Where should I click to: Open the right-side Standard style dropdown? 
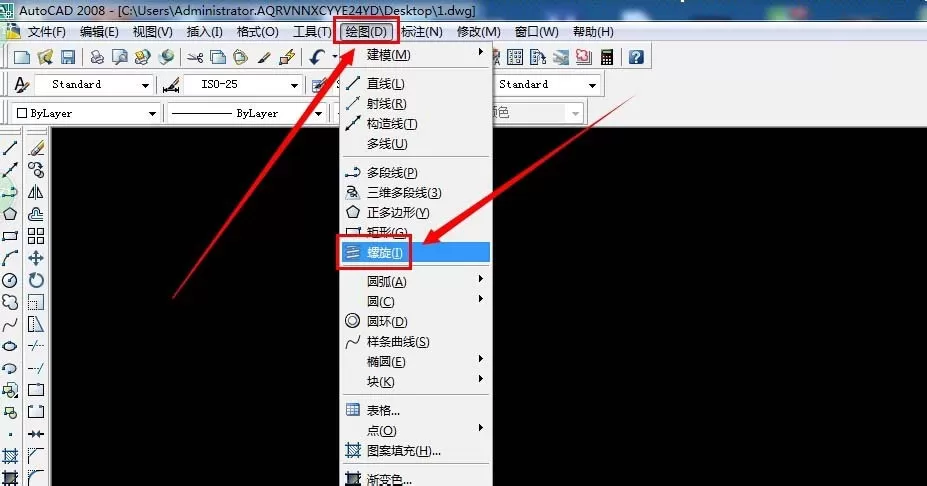coord(592,85)
